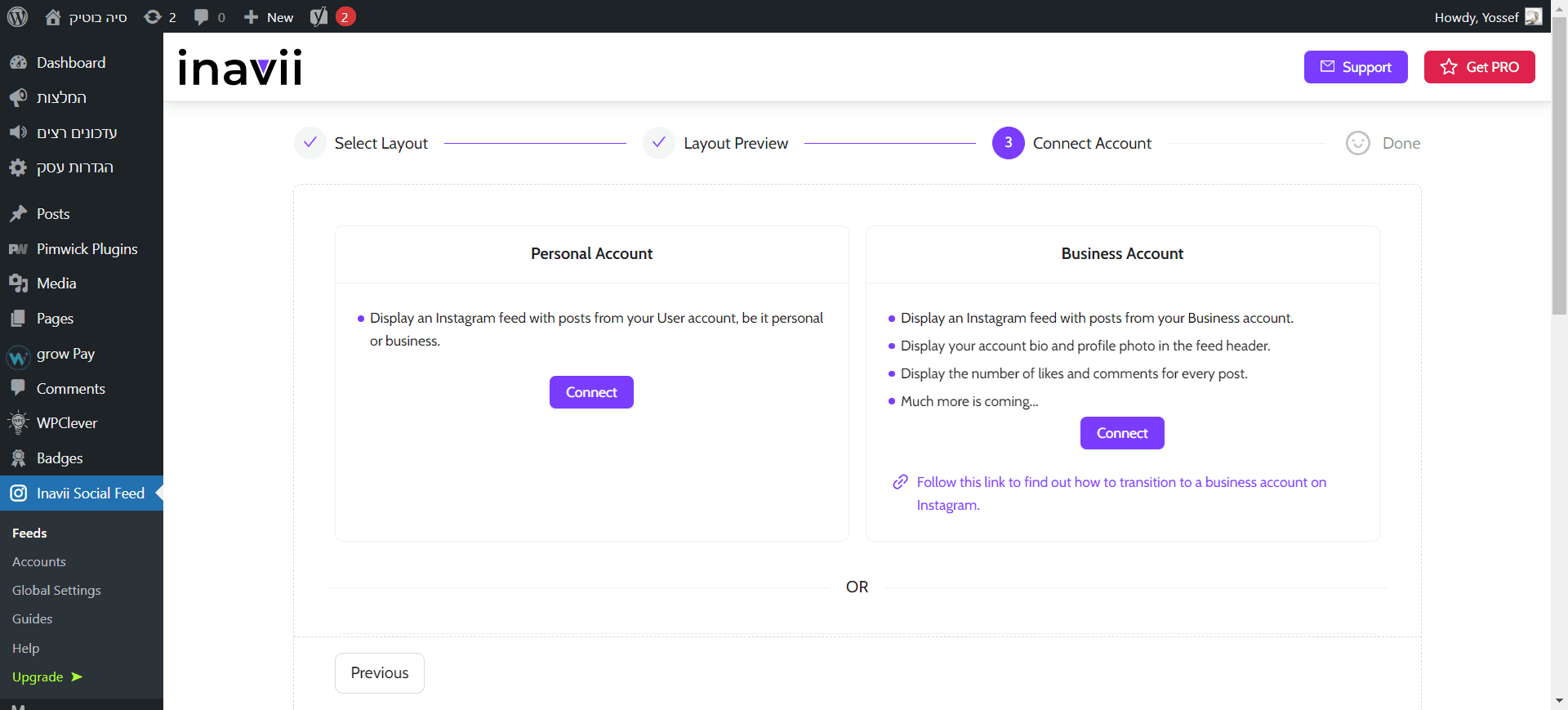The image size is (1568, 710).
Task: Open the updates refresh icon
Action: 153,16
